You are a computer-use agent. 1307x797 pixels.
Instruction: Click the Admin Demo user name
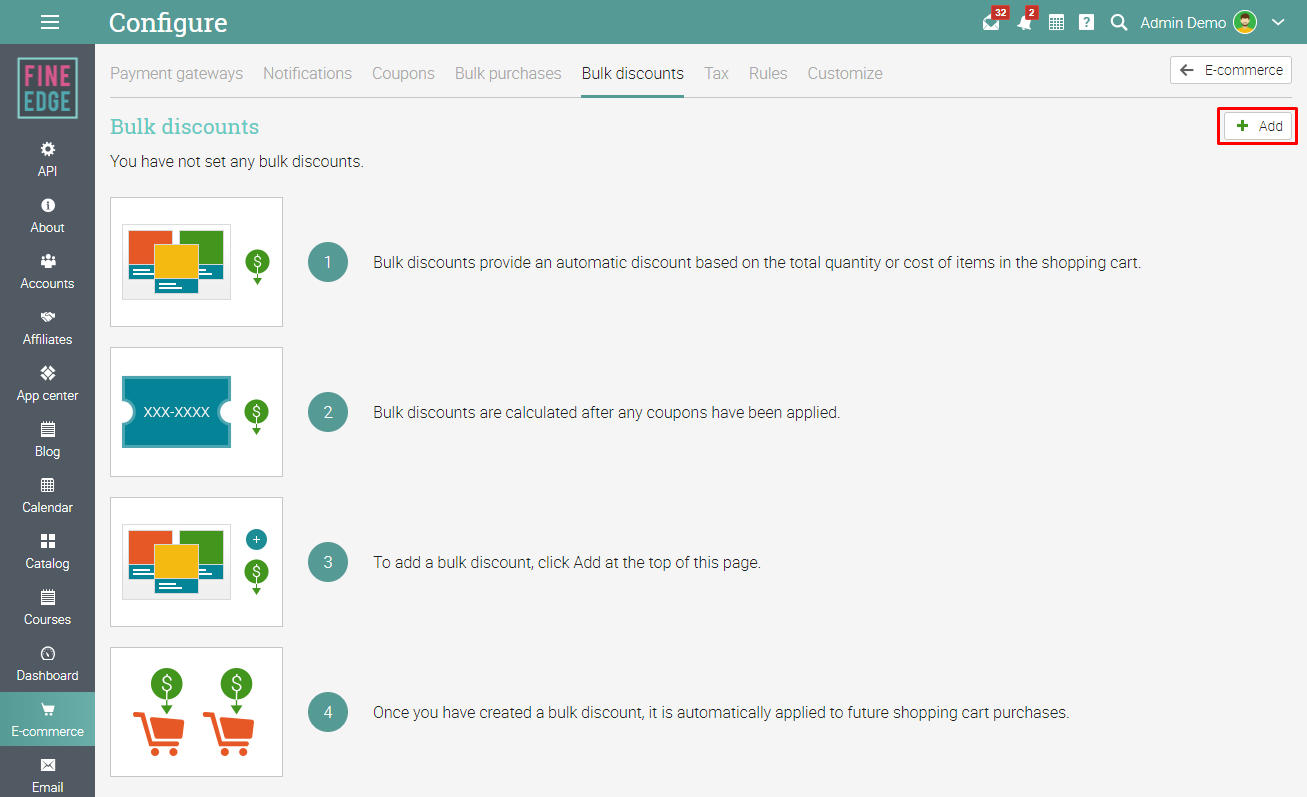[1183, 22]
